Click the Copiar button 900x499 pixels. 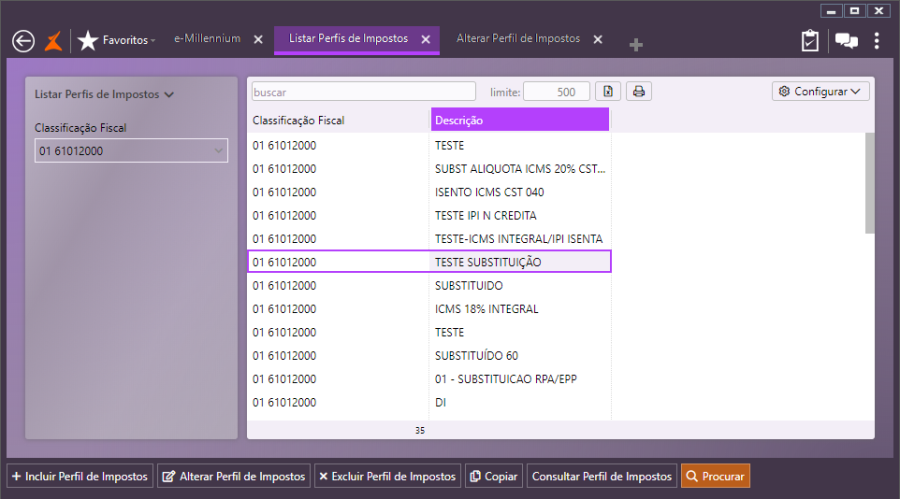point(494,476)
